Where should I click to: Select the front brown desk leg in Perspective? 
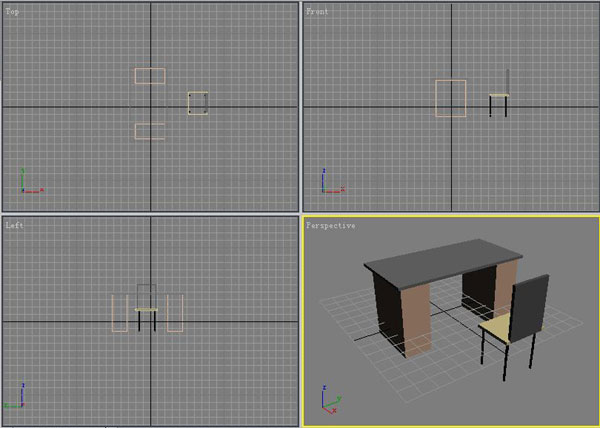click(416, 319)
